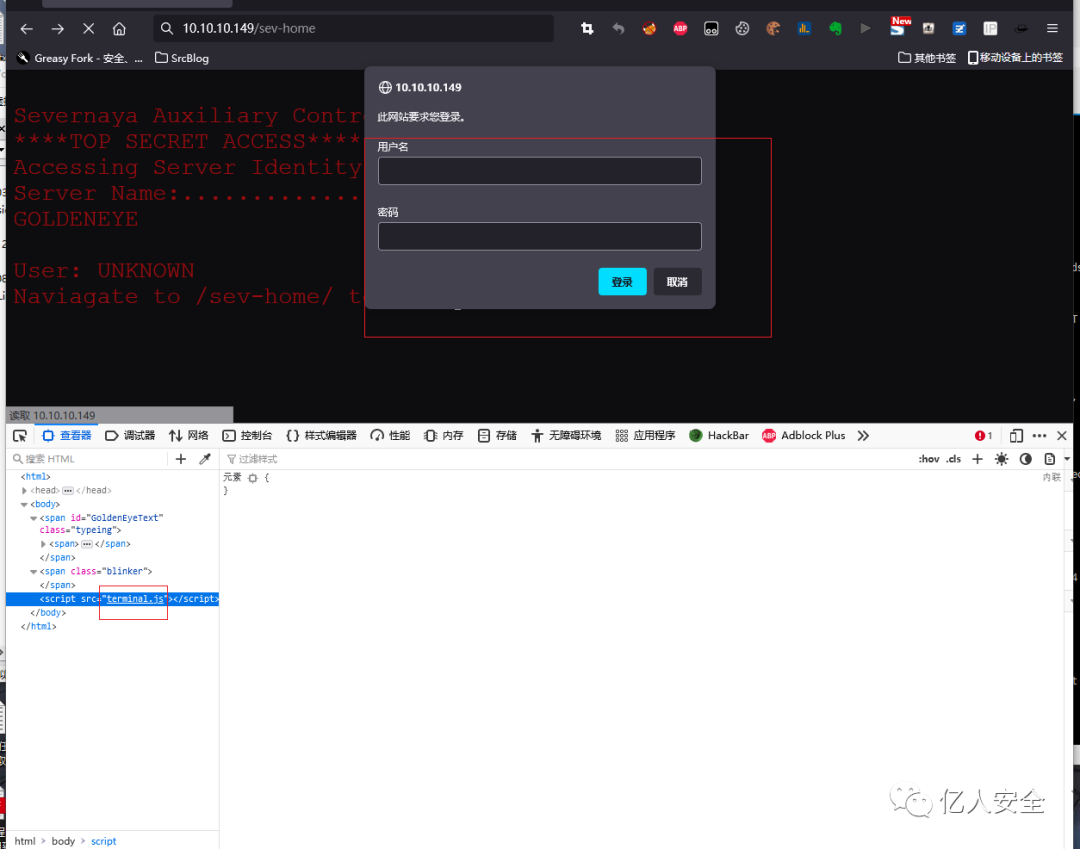Stop loading the page with X button

tap(88, 29)
